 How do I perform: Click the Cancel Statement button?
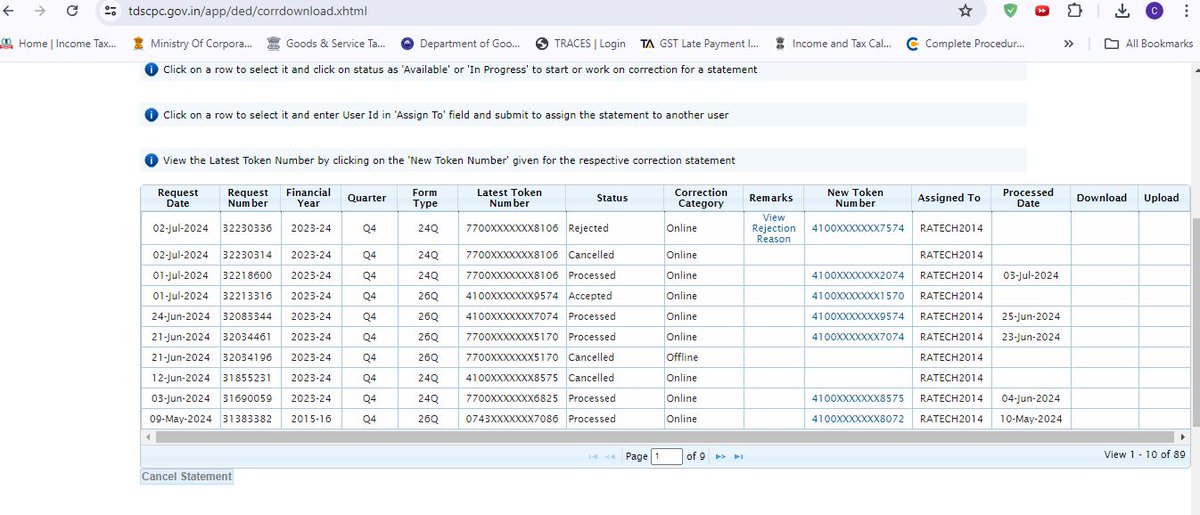tap(187, 477)
